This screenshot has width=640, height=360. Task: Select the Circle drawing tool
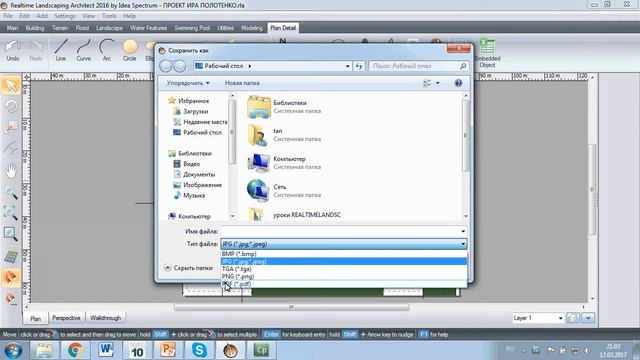coord(130,50)
